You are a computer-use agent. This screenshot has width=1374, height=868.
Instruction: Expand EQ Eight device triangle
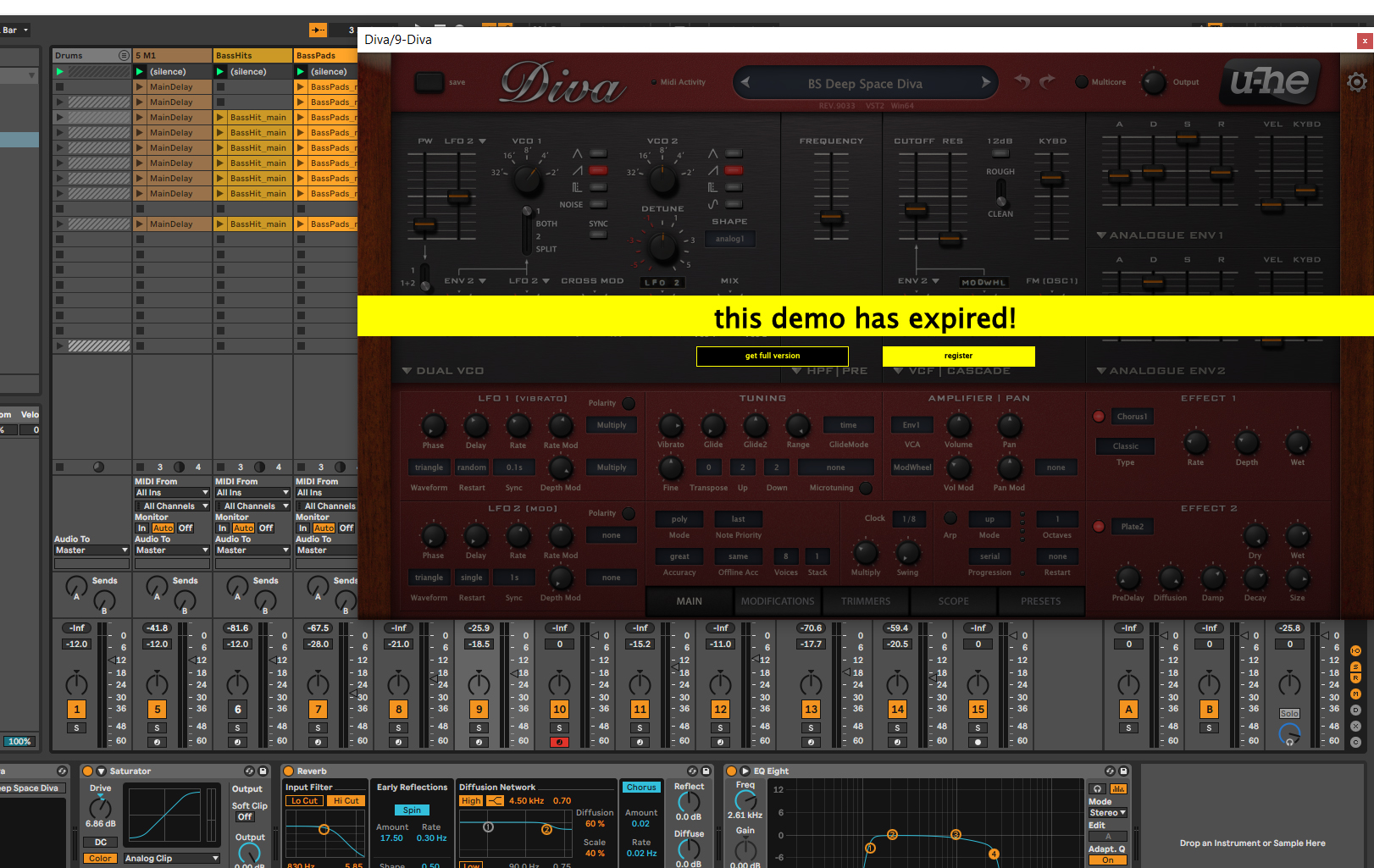[745, 771]
